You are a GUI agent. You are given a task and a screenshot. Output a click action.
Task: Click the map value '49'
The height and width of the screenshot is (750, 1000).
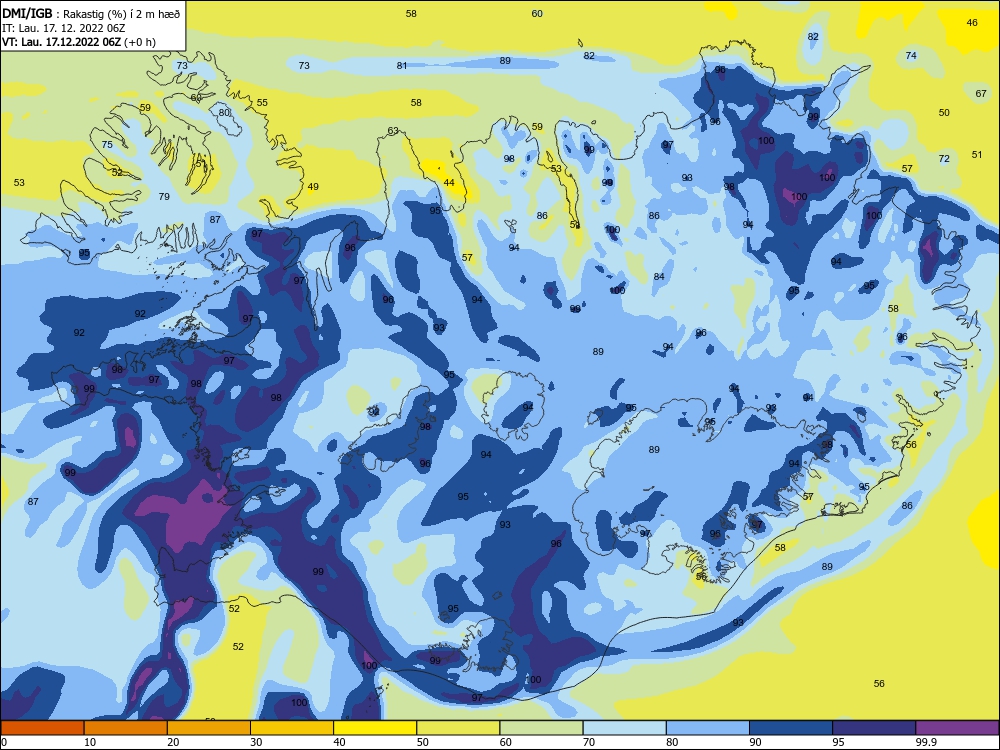coord(313,187)
